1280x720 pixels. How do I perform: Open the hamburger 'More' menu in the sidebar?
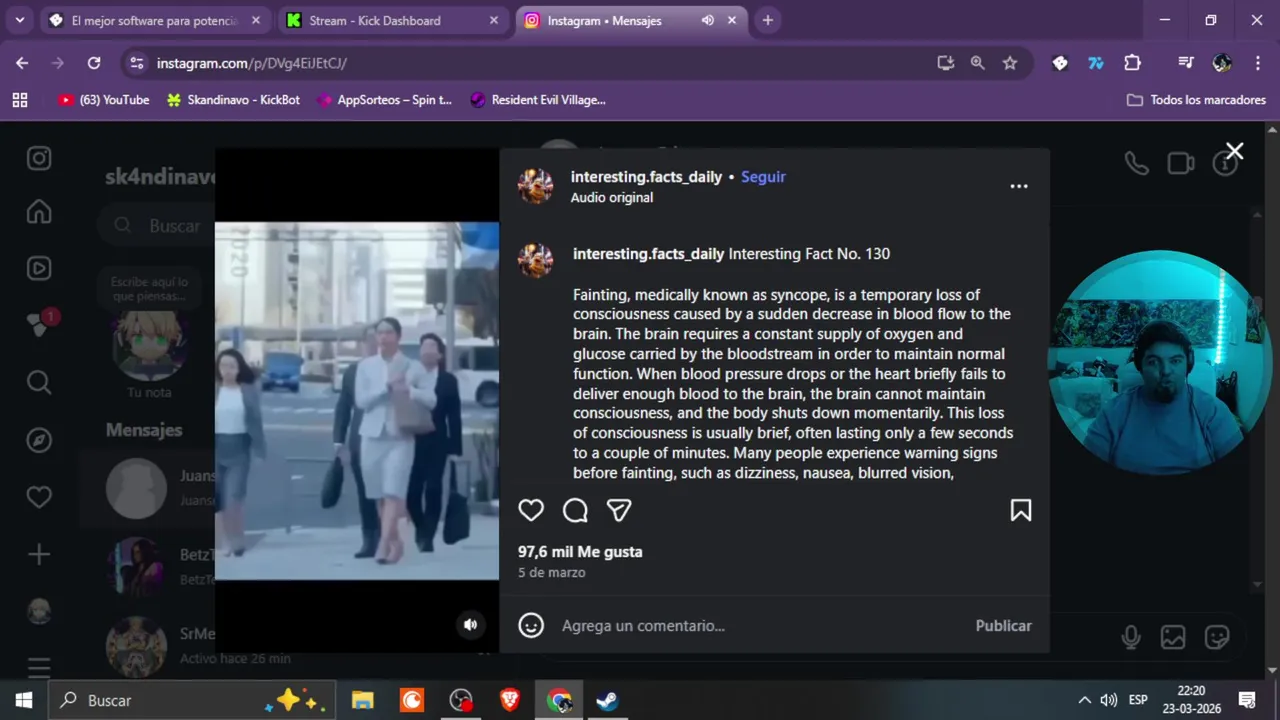tap(39, 667)
